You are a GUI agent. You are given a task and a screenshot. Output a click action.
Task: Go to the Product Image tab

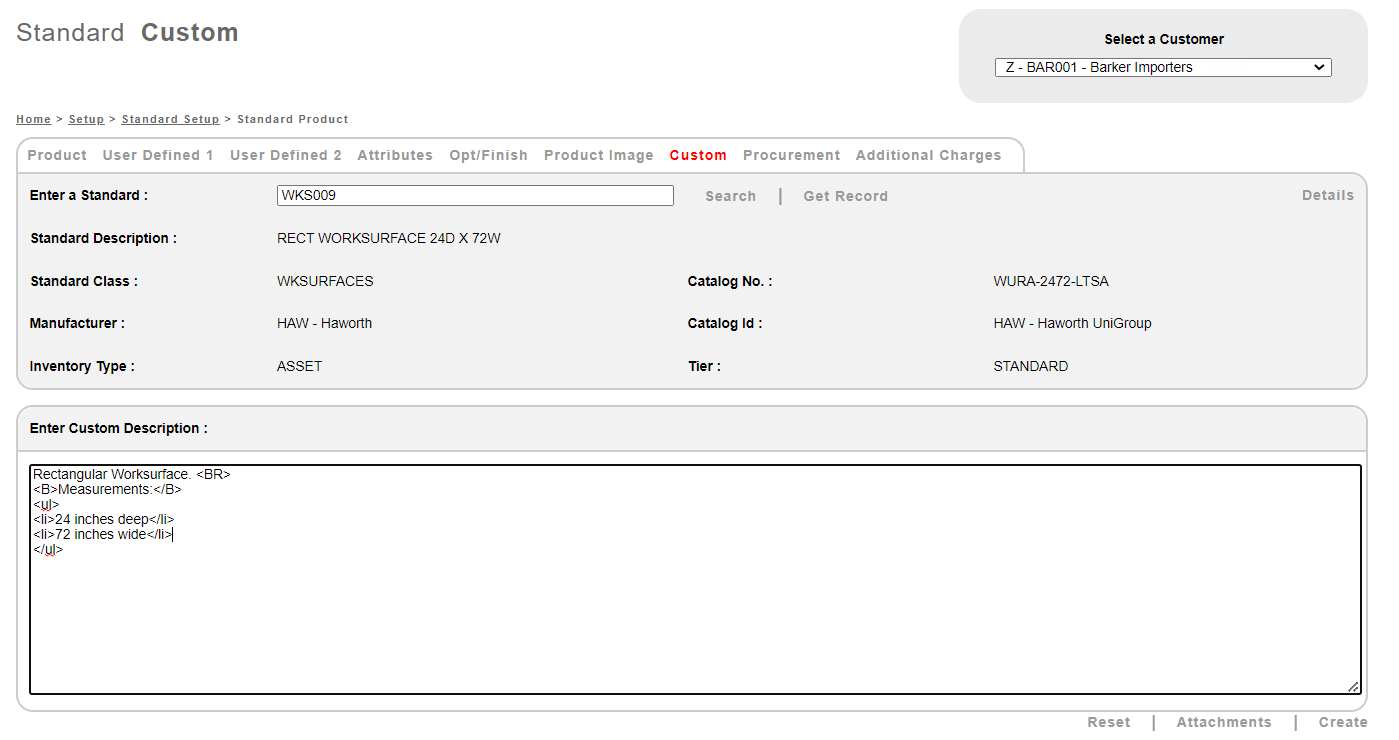click(598, 156)
